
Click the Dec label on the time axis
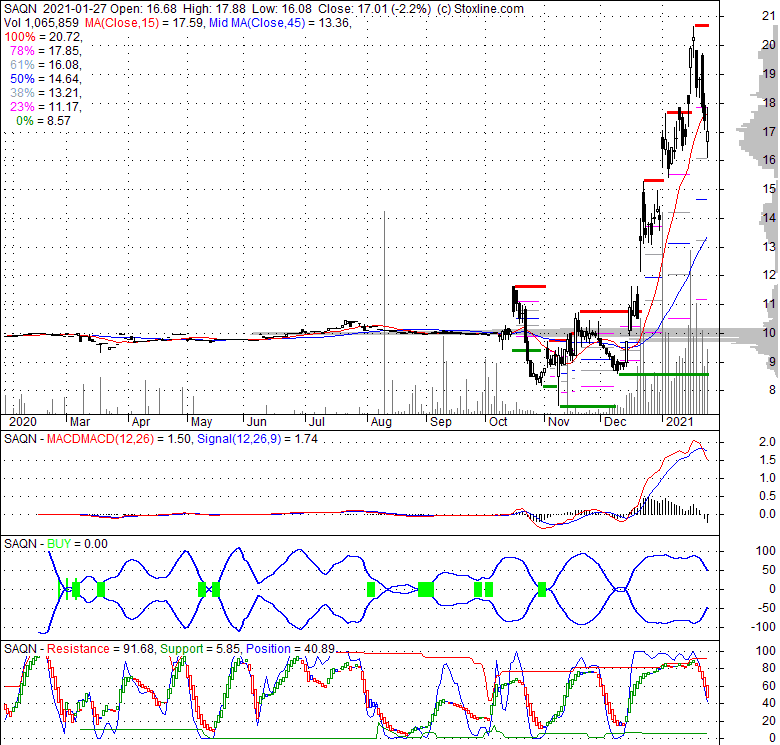[615, 422]
